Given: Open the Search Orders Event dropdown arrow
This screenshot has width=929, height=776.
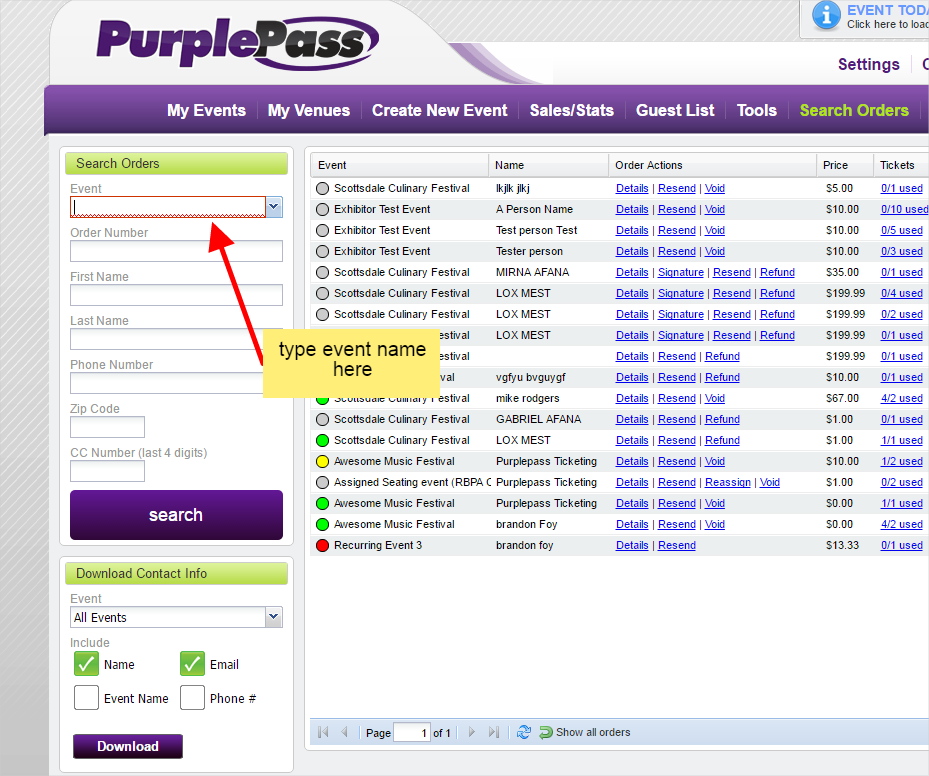Looking at the screenshot, I should pos(274,207).
